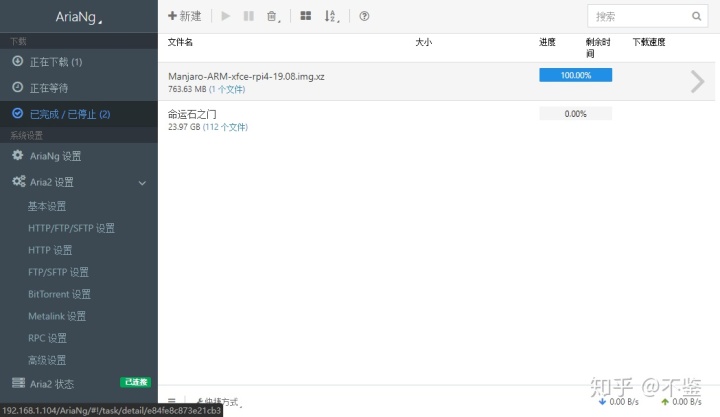Open the AriaNg title dropdown

79,17
